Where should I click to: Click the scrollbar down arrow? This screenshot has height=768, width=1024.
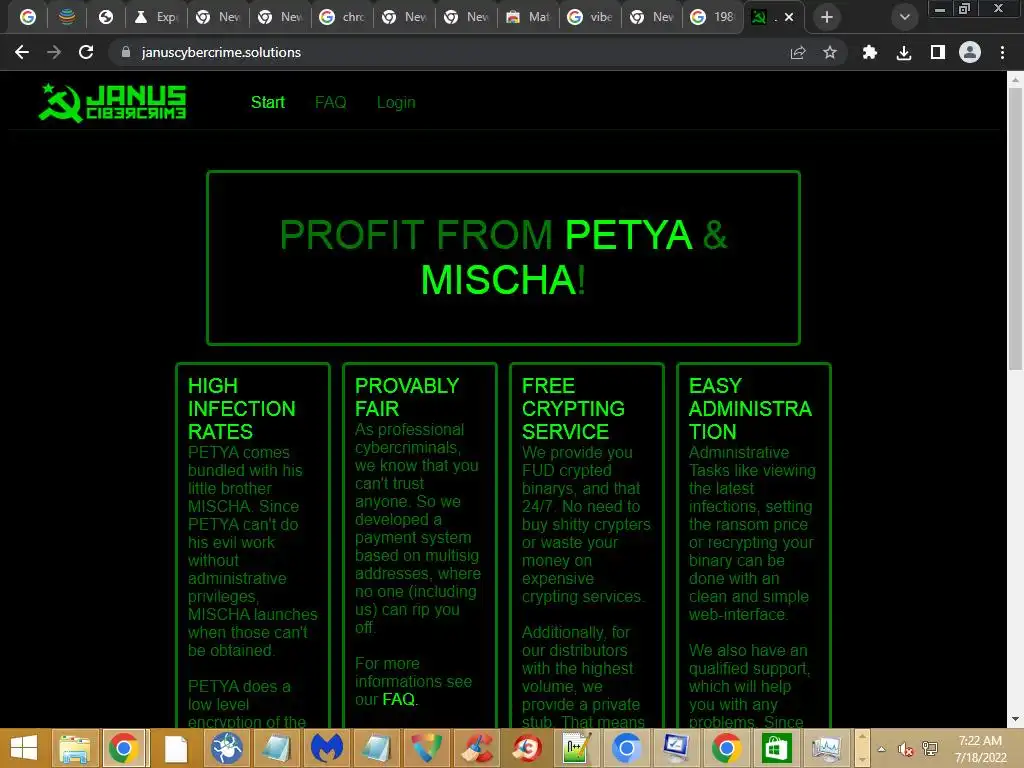coord(1015,719)
